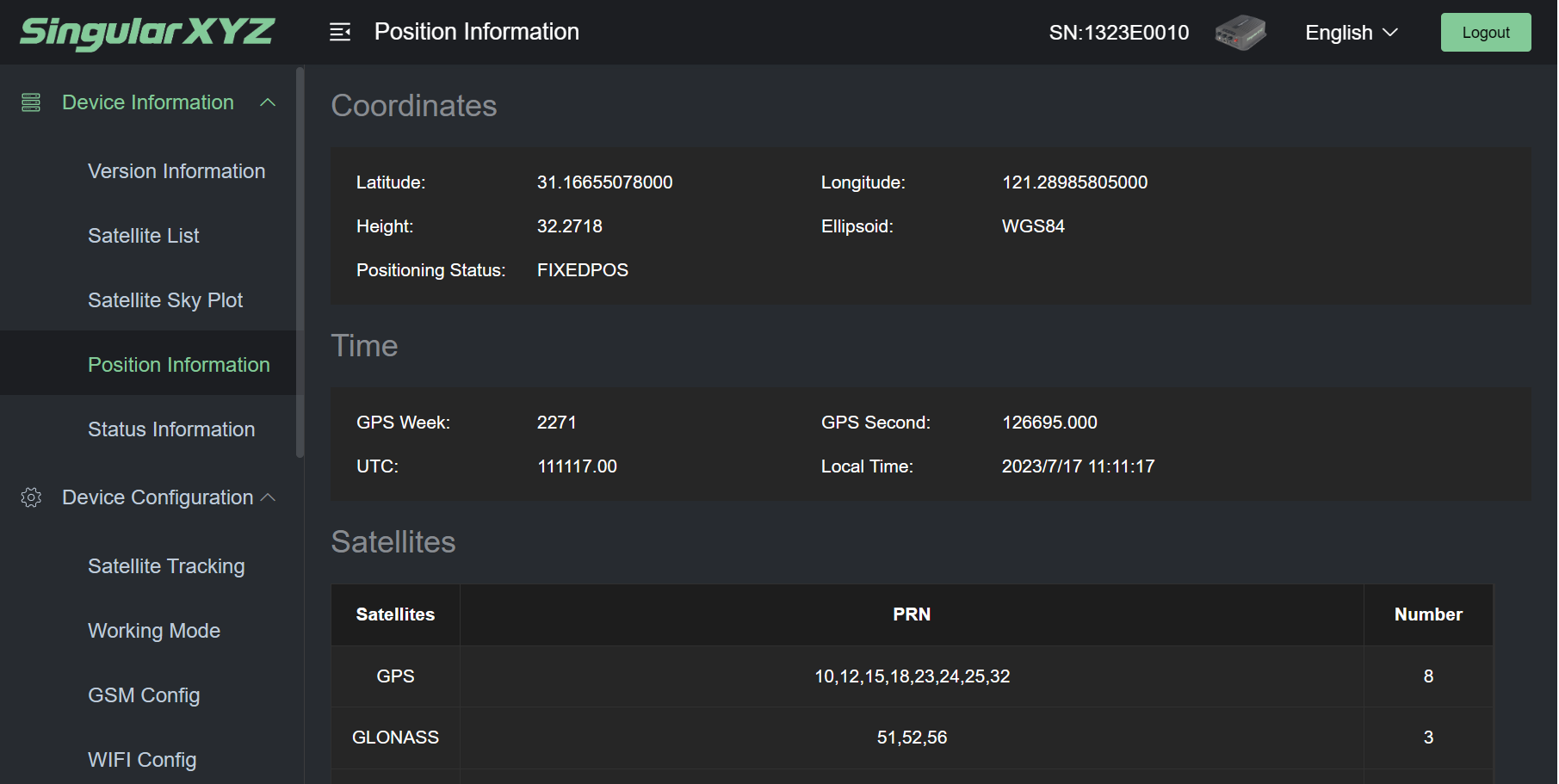Open Status Information page
Image resolution: width=1559 pixels, height=784 pixels.
(x=171, y=429)
